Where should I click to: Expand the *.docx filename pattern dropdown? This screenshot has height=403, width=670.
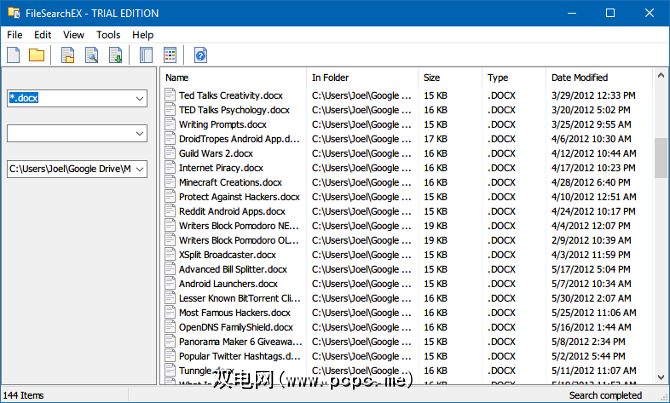pyautogui.click(x=139, y=98)
